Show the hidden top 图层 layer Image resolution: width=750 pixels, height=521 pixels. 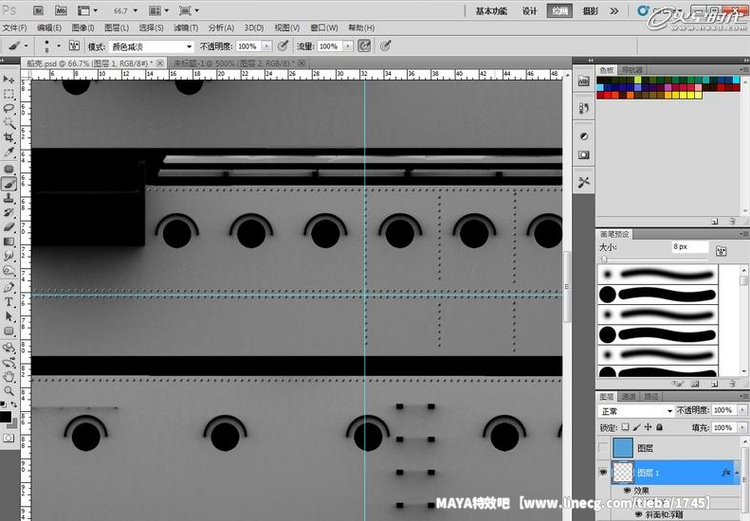pos(603,448)
